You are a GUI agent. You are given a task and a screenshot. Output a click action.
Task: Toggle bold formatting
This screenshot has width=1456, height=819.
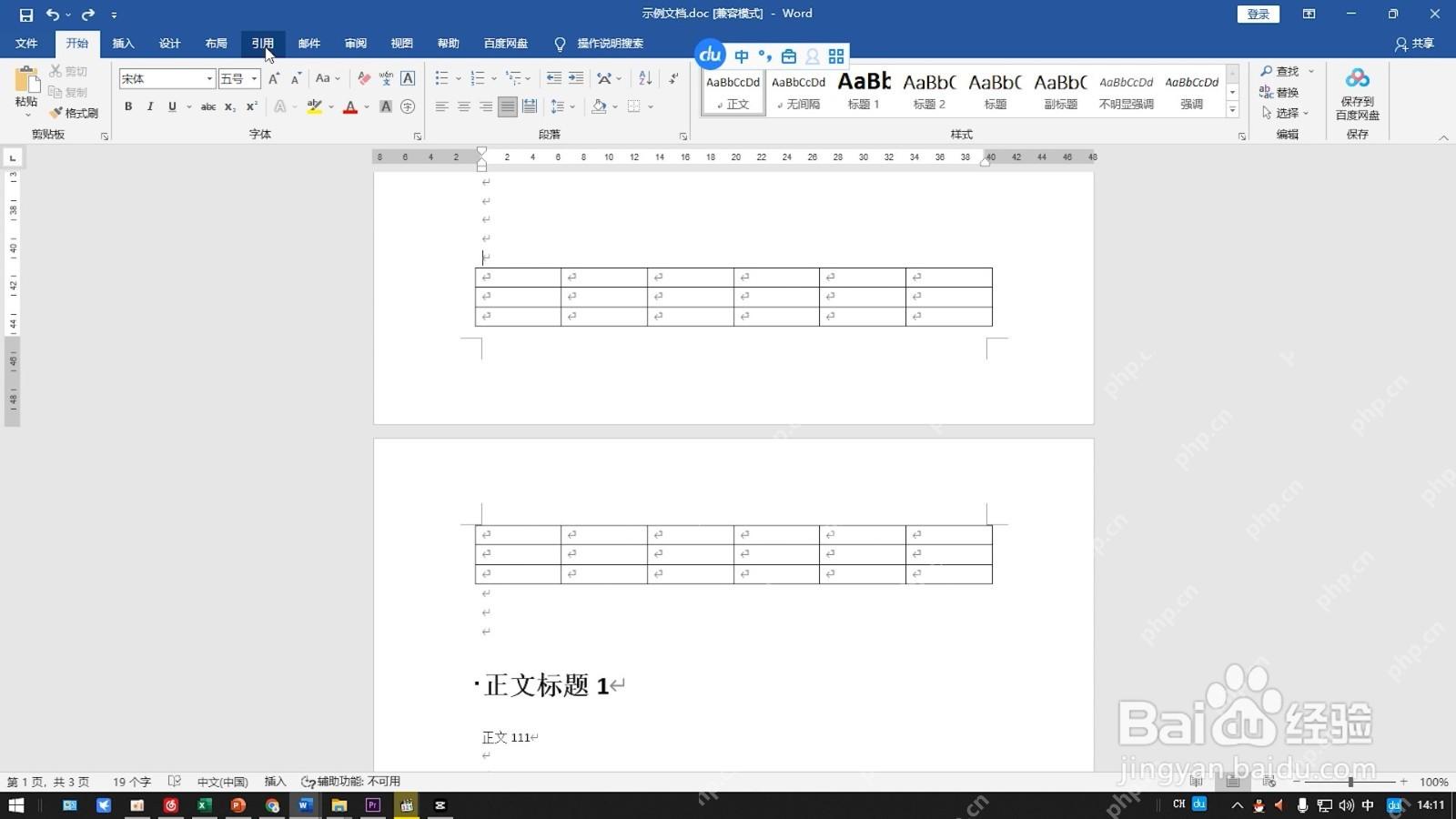pyautogui.click(x=128, y=106)
